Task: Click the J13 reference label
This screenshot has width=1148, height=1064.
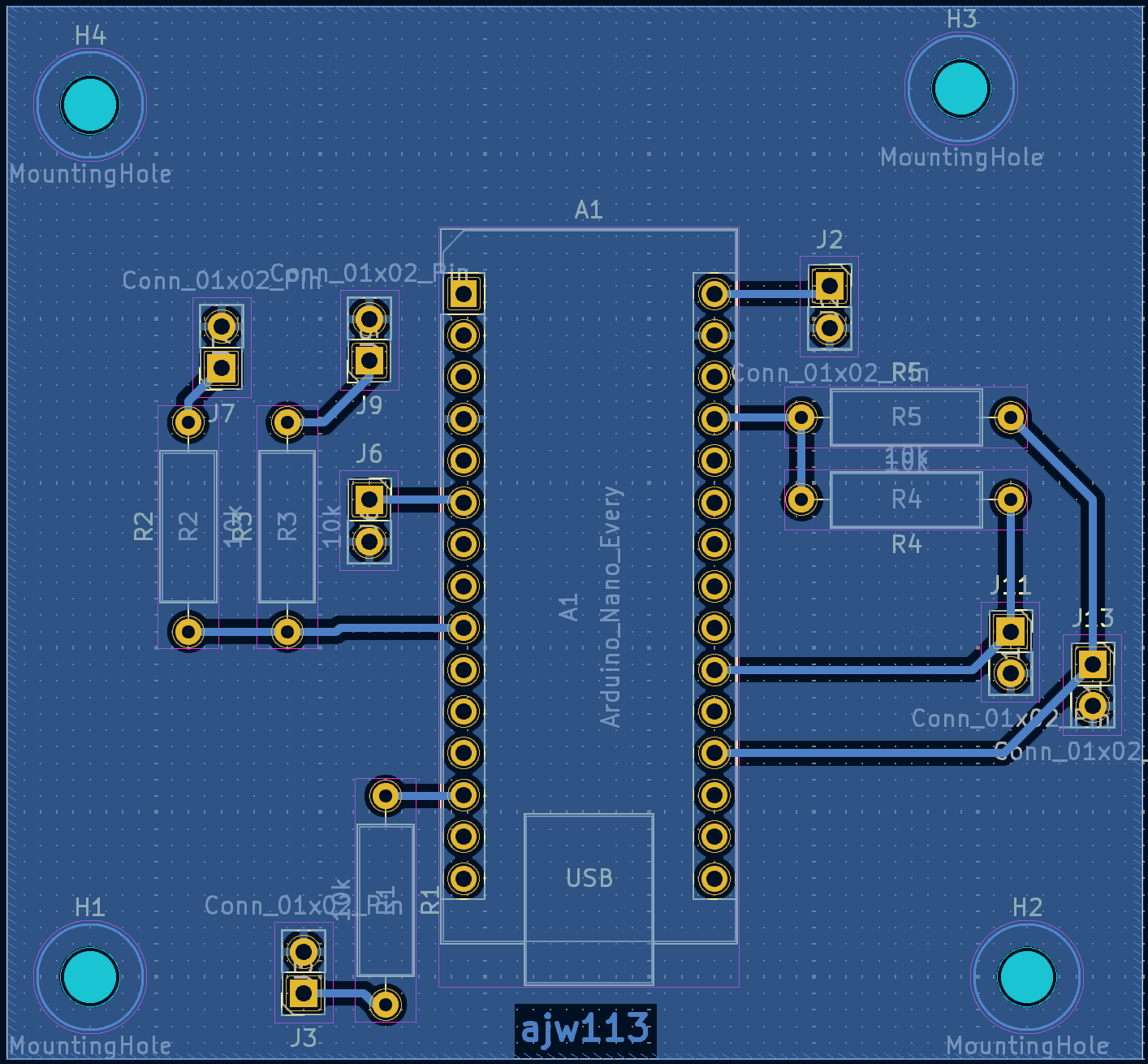Action: [x=1093, y=618]
